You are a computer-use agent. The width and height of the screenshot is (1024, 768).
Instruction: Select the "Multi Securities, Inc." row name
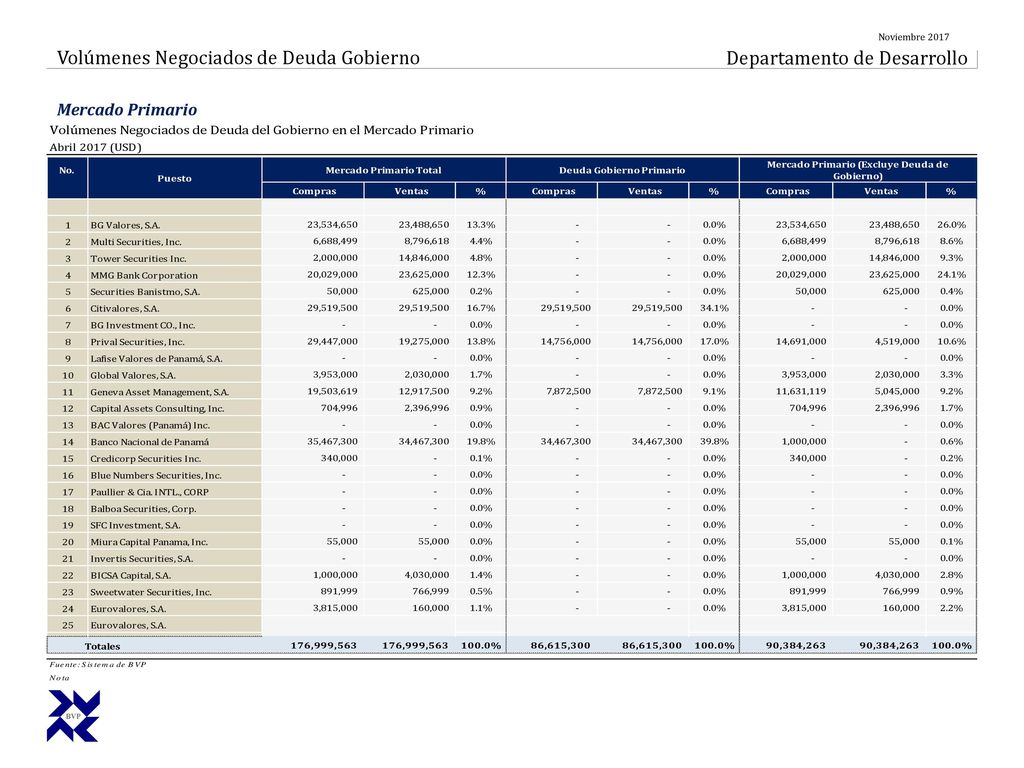point(136,242)
